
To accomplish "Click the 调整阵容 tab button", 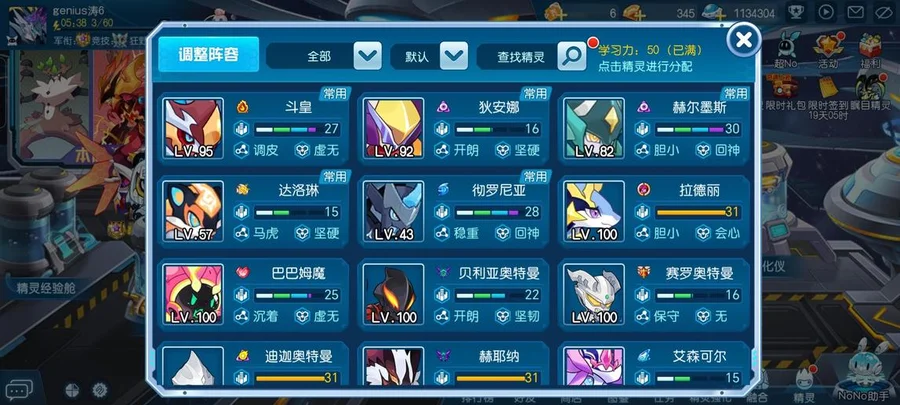I will pyautogui.click(x=208, y=54).
